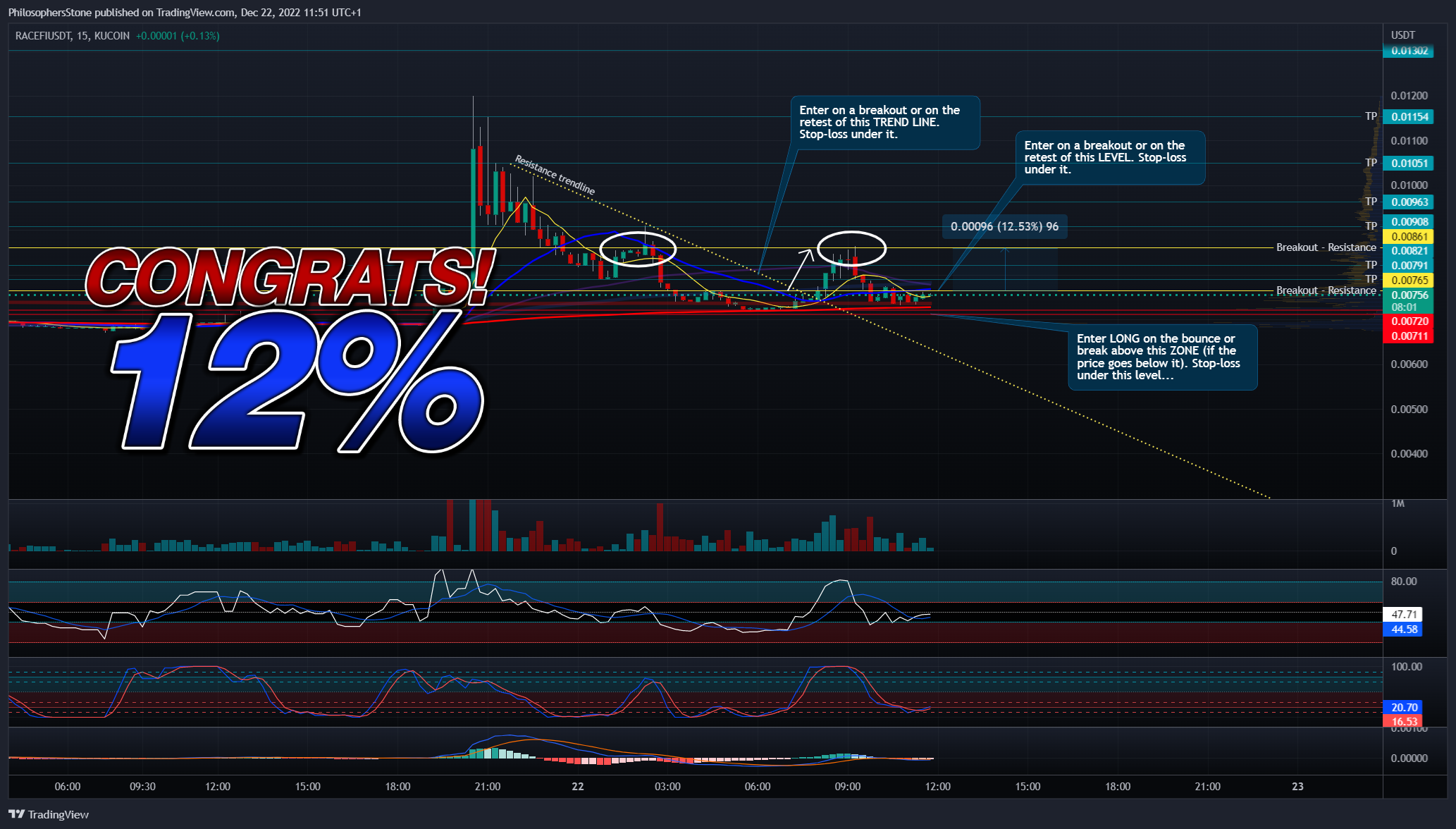Click the blue 44.58 indicator value label

tap(1403, 630)
